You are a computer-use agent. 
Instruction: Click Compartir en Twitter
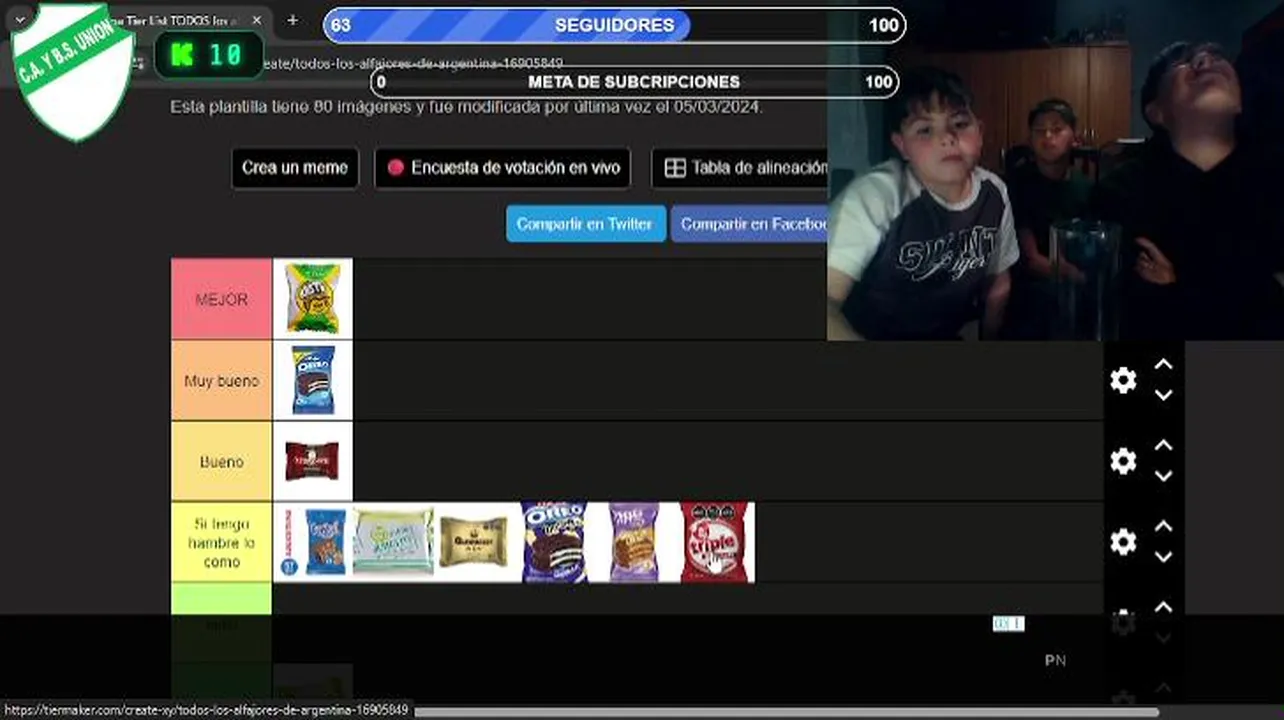click(x=585, y=224)
